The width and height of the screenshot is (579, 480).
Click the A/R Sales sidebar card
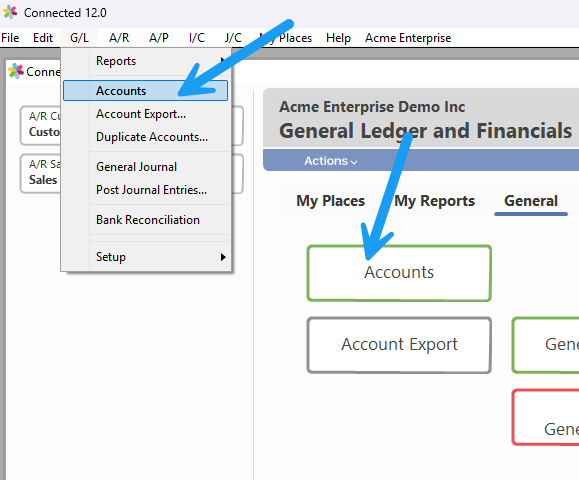click(x=41, y=174)
